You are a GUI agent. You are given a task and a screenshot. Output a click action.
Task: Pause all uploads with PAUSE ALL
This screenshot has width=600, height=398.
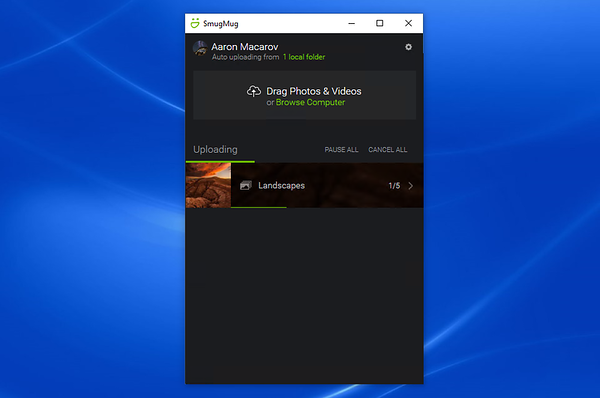(x=341, y=150)
